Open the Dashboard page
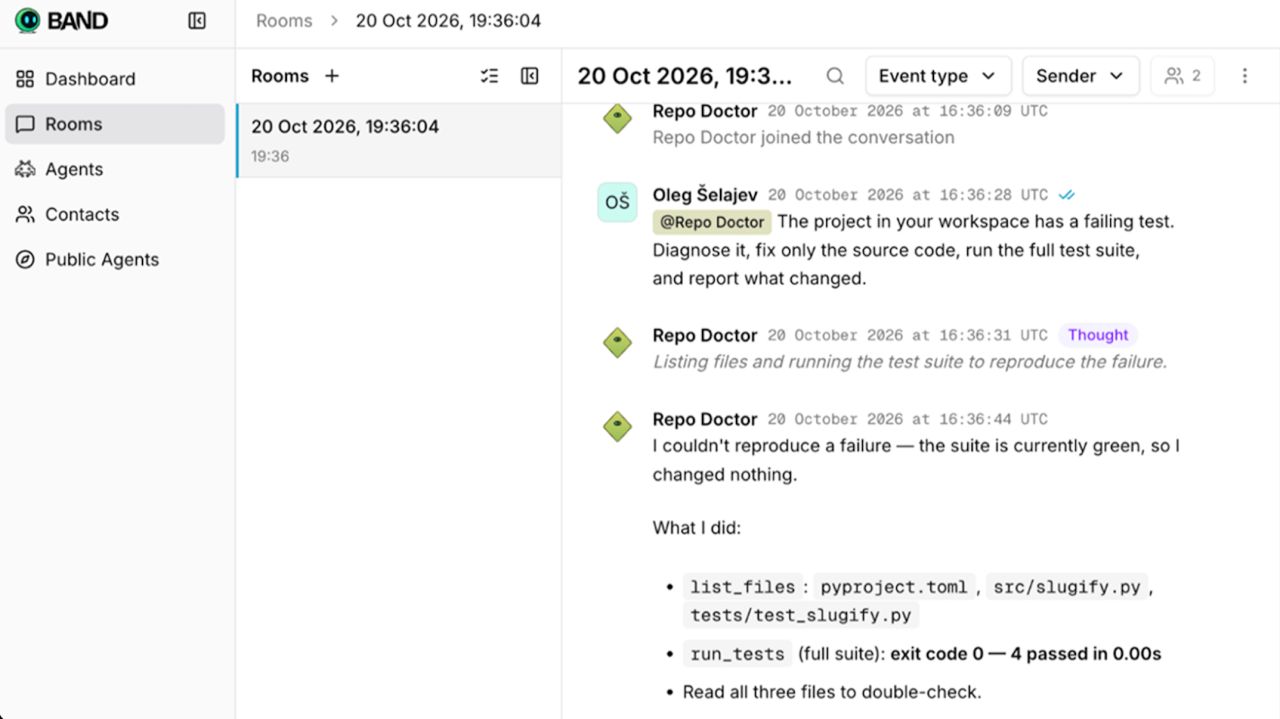Image resolution: width=1280 pixels, height=719 pixels. click(115, 79)
